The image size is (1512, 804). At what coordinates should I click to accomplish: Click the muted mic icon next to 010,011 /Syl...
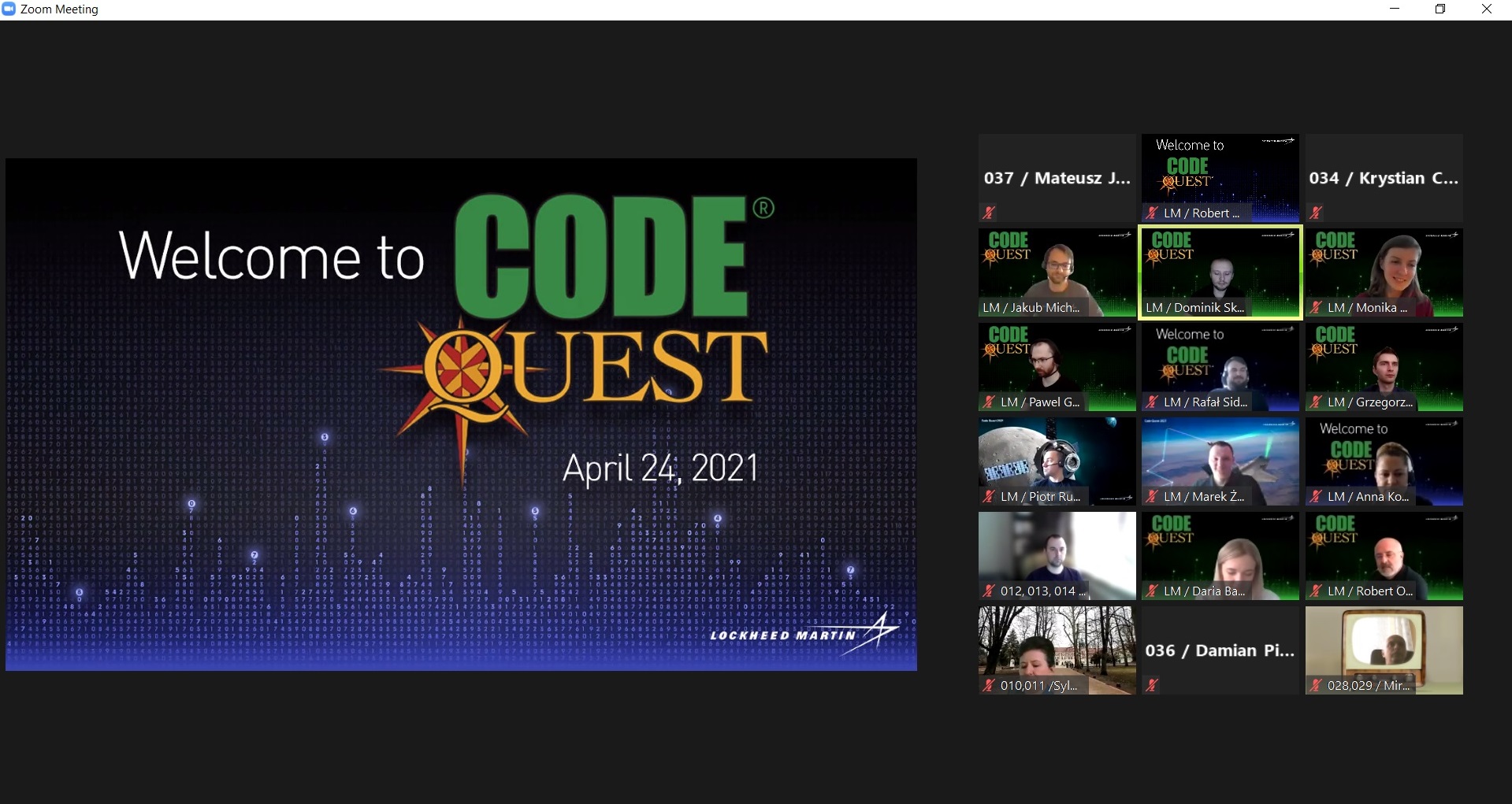pos(989,685)
